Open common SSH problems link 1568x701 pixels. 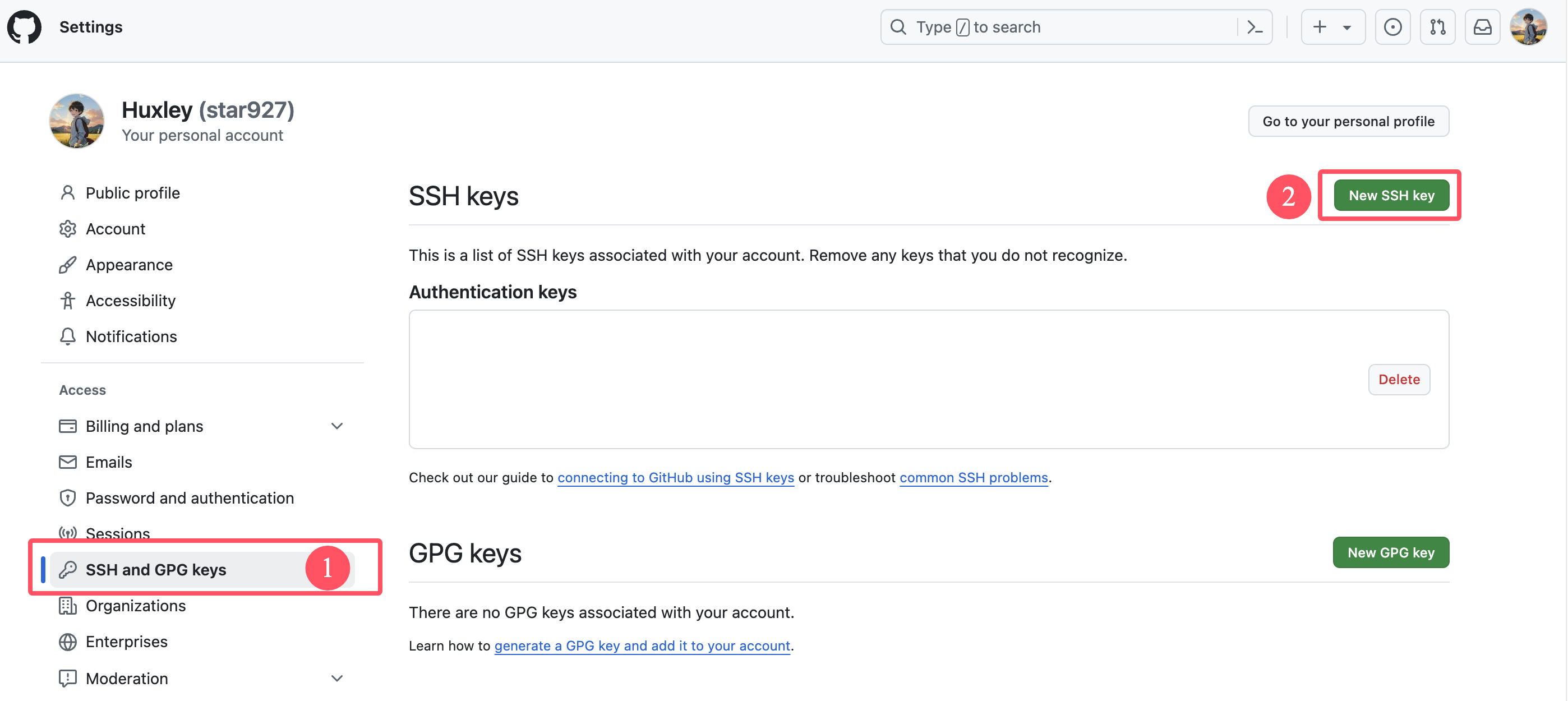click(x=974, y=478)
